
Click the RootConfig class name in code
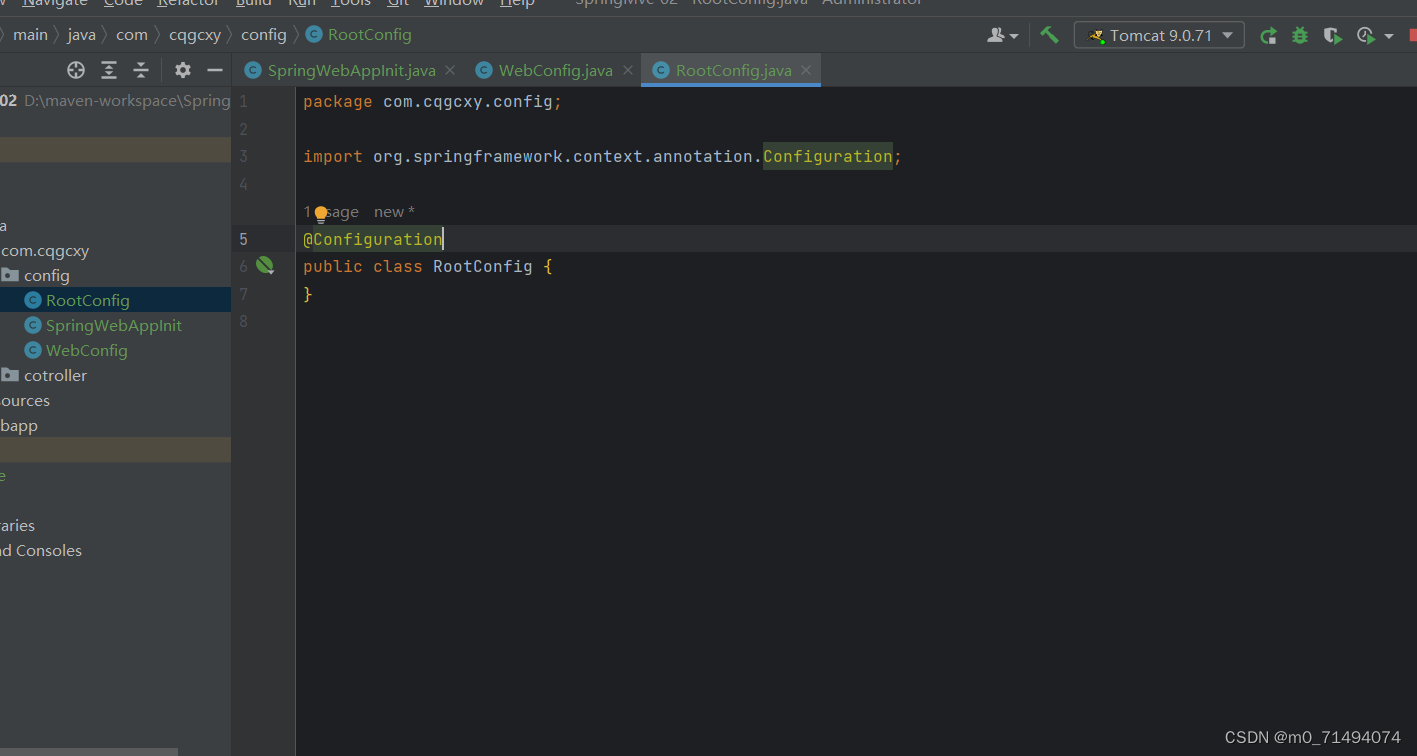[483, 267]
